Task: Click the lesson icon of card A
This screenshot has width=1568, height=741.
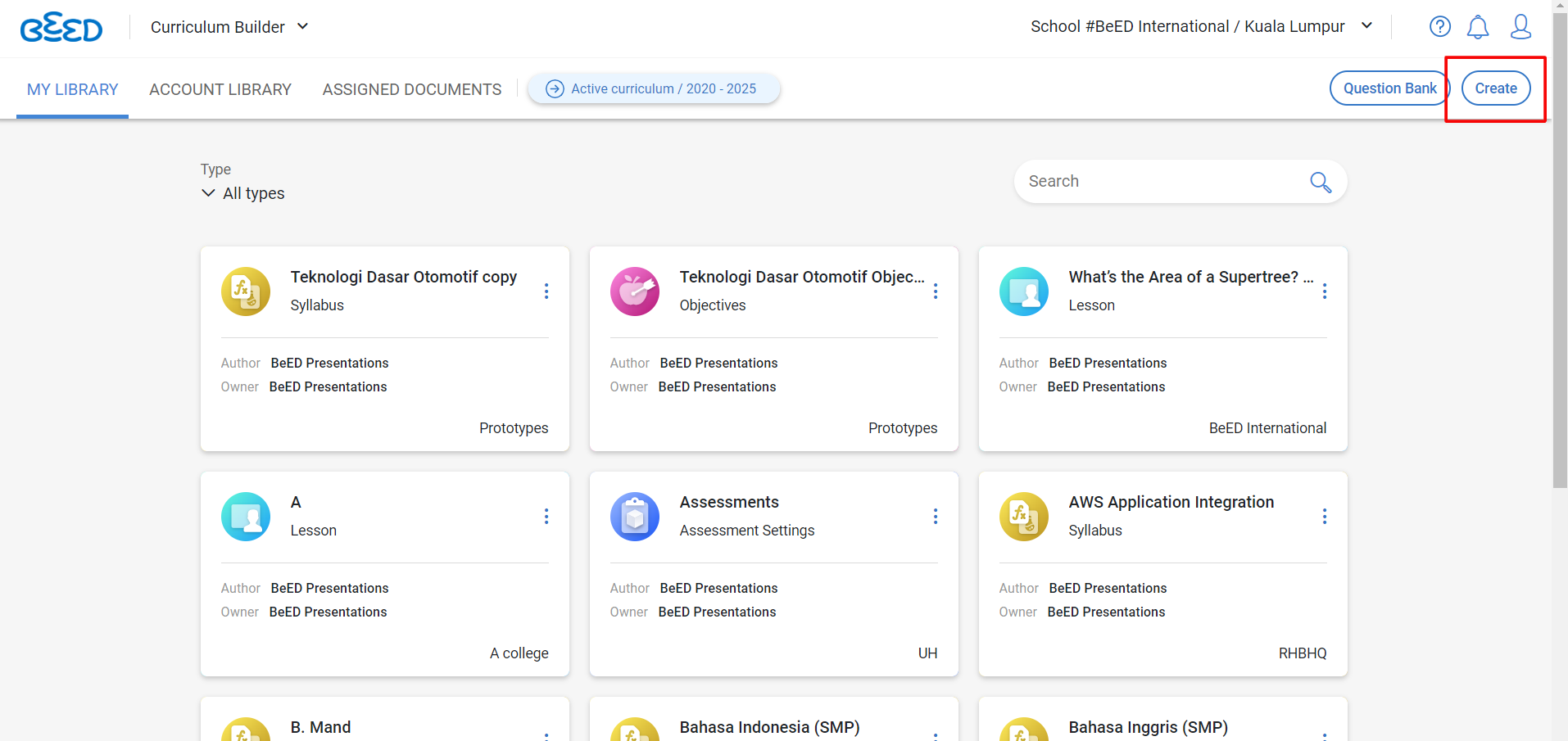Action: (x=246, y=517)
